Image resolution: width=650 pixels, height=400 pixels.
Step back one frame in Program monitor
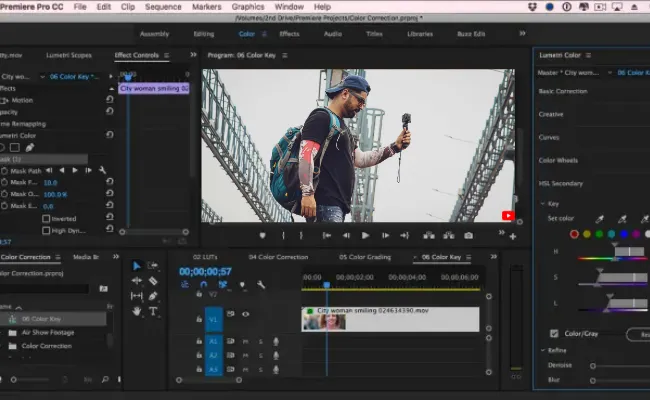(x=346, y=235)
